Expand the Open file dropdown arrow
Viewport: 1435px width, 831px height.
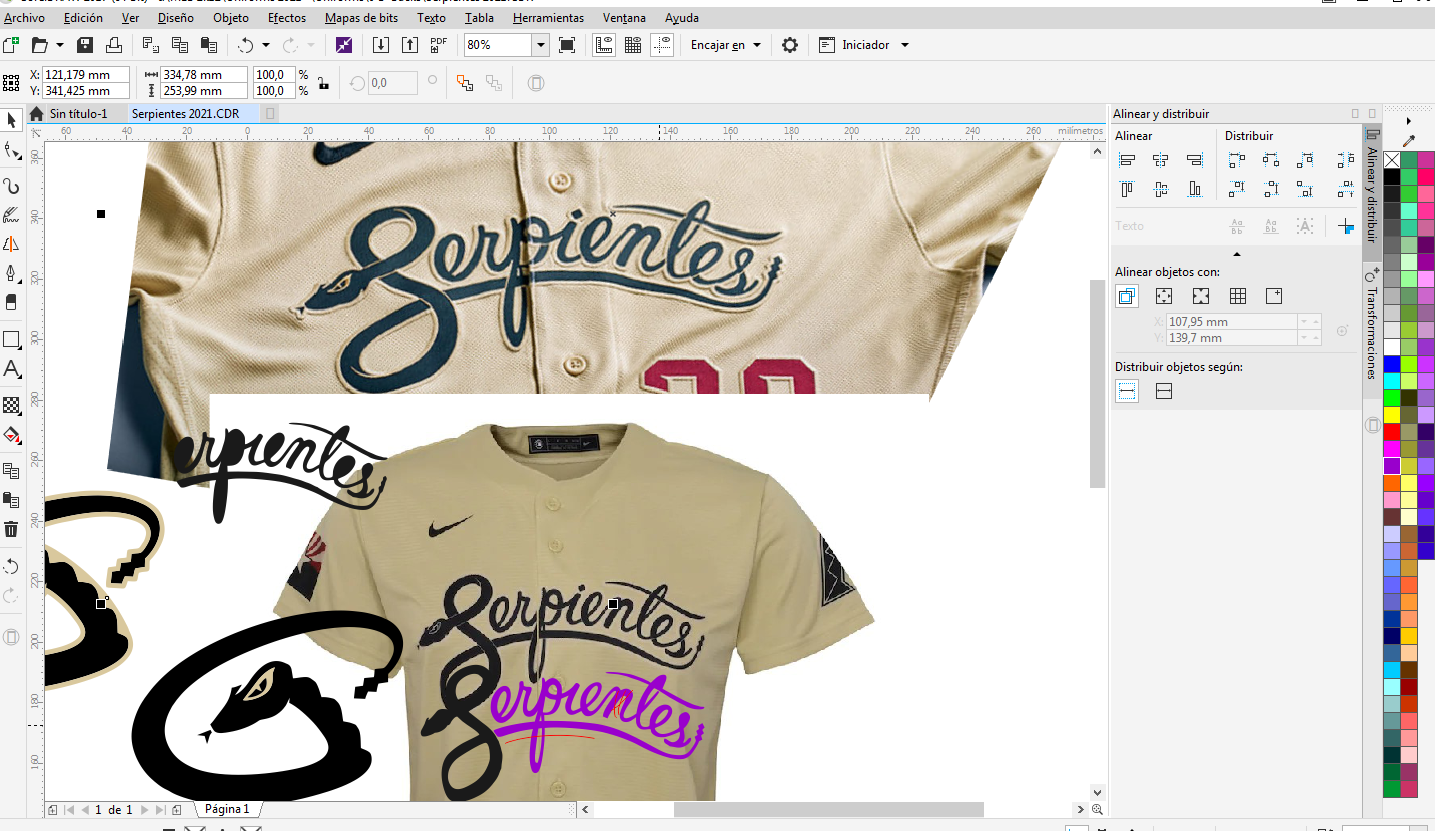tap(60, 45)
